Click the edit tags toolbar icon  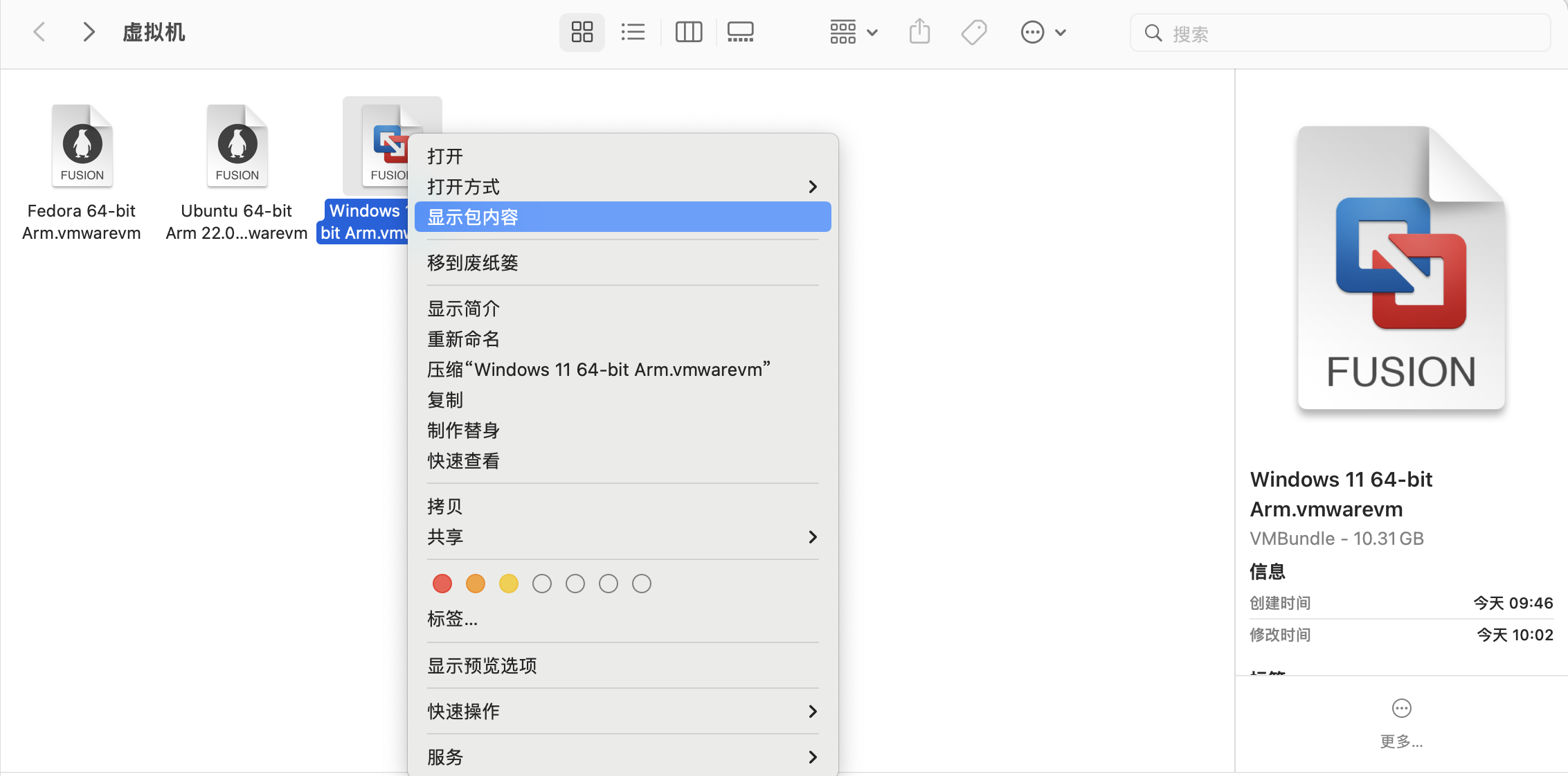973,32
